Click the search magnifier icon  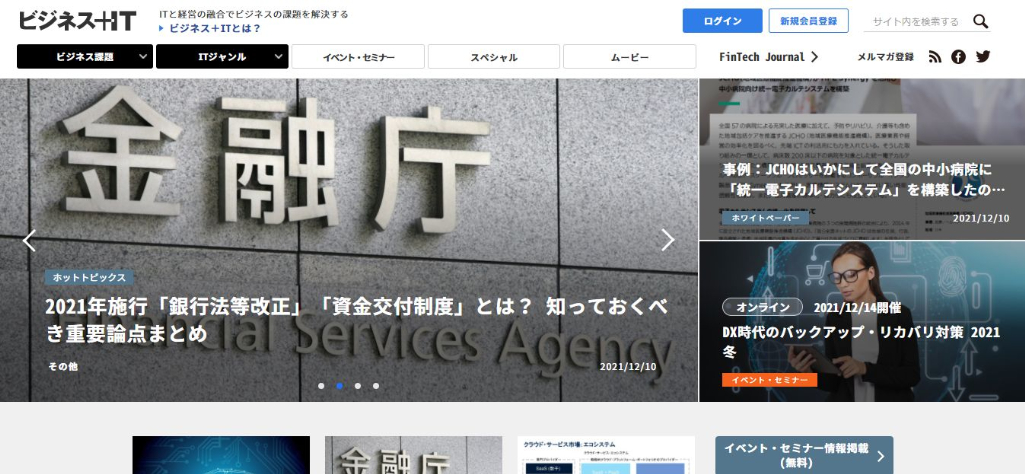(980, 21)
